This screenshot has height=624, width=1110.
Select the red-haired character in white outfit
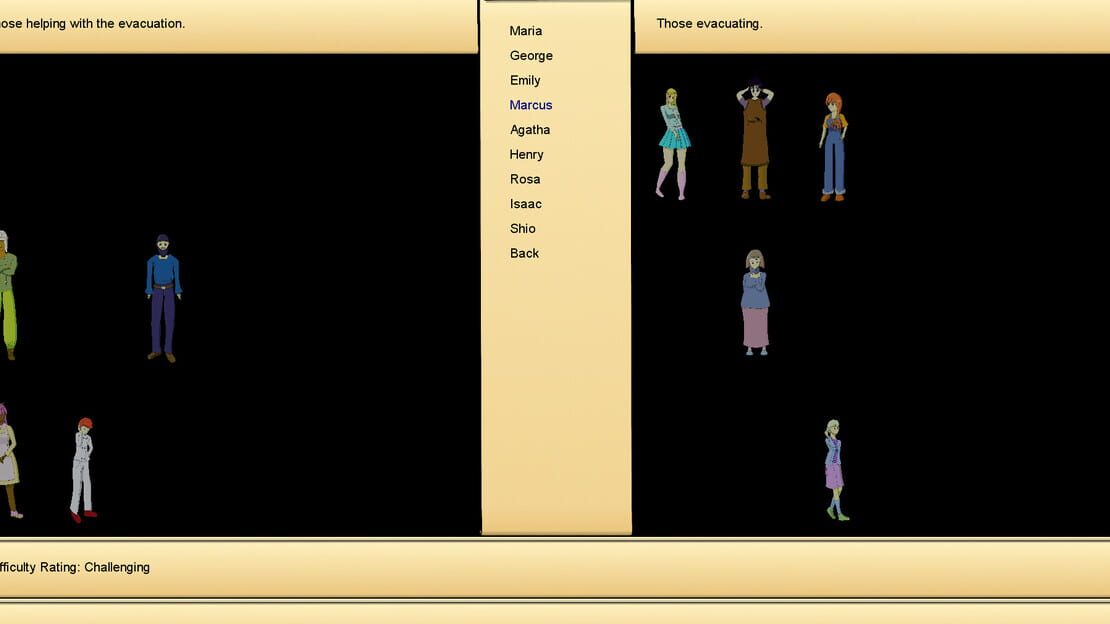(84, 470)
